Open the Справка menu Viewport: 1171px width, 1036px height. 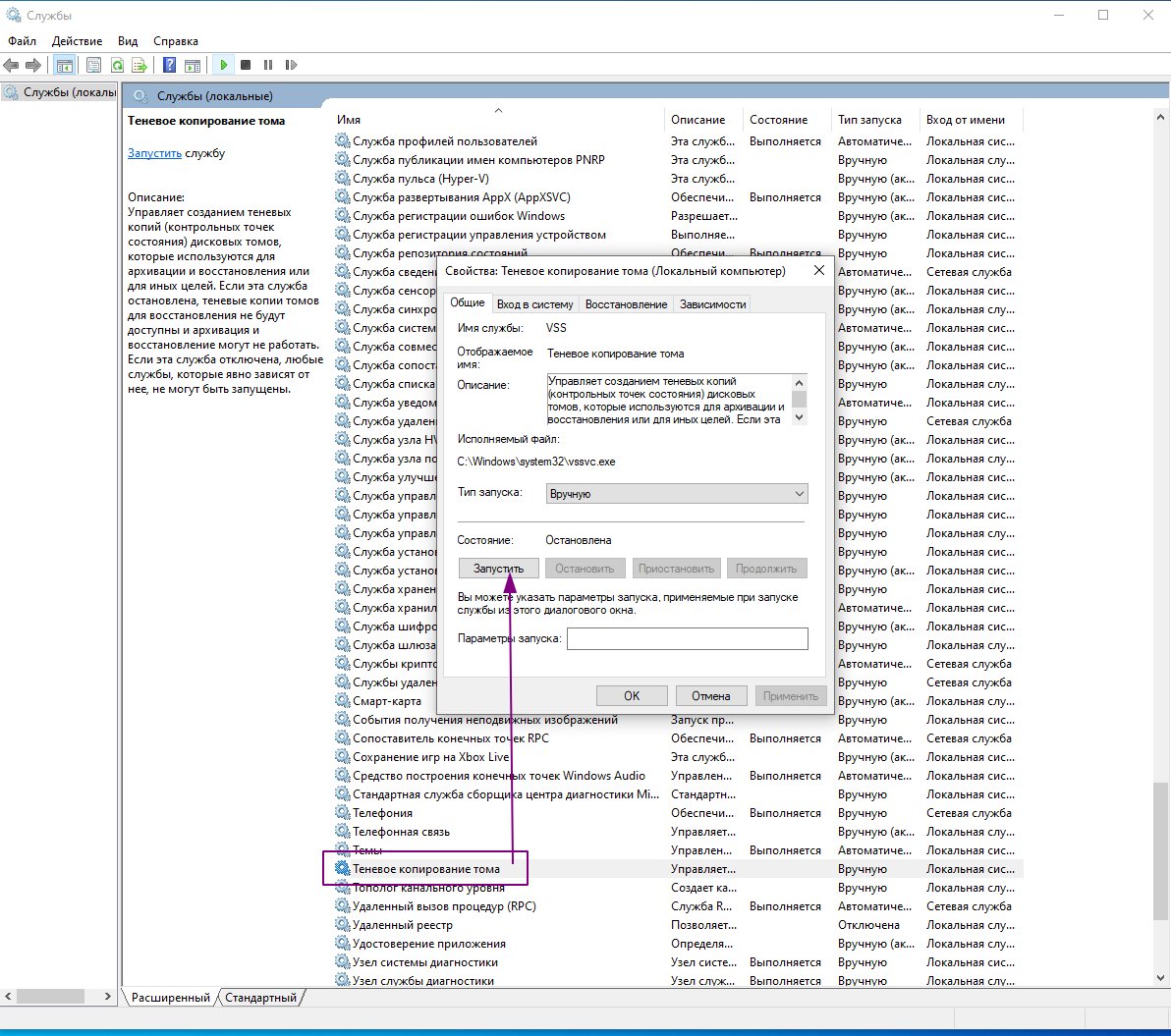tap(176, 41)
